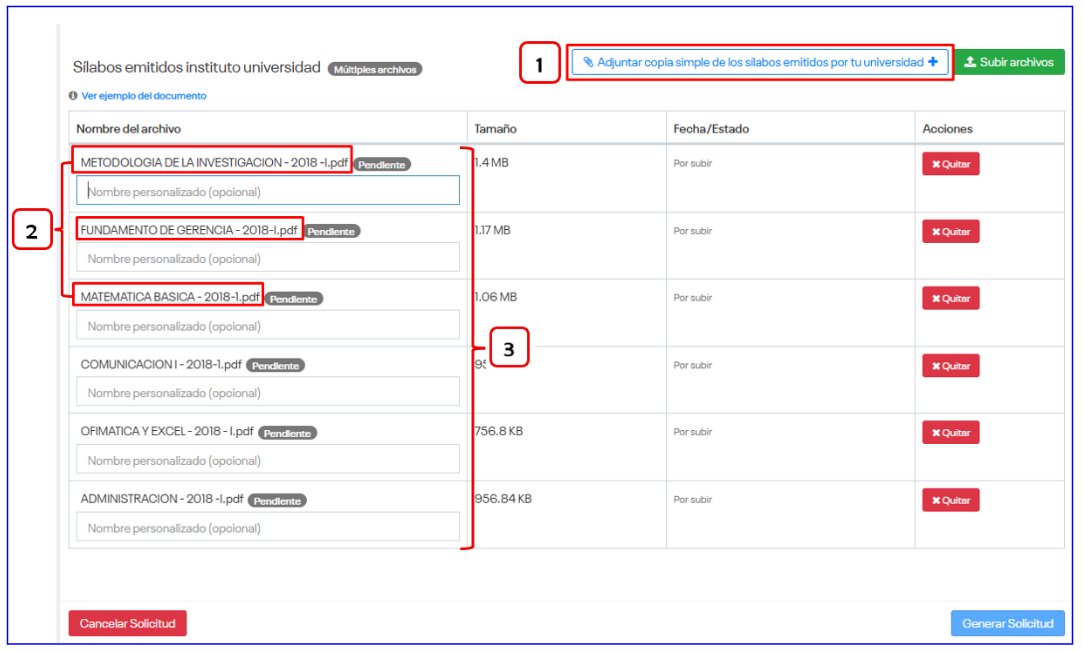This screenshot has width=1083, height=651.
Task: Remove ADMINISTRACION file with Quitar
Action: tap(950, 500)
